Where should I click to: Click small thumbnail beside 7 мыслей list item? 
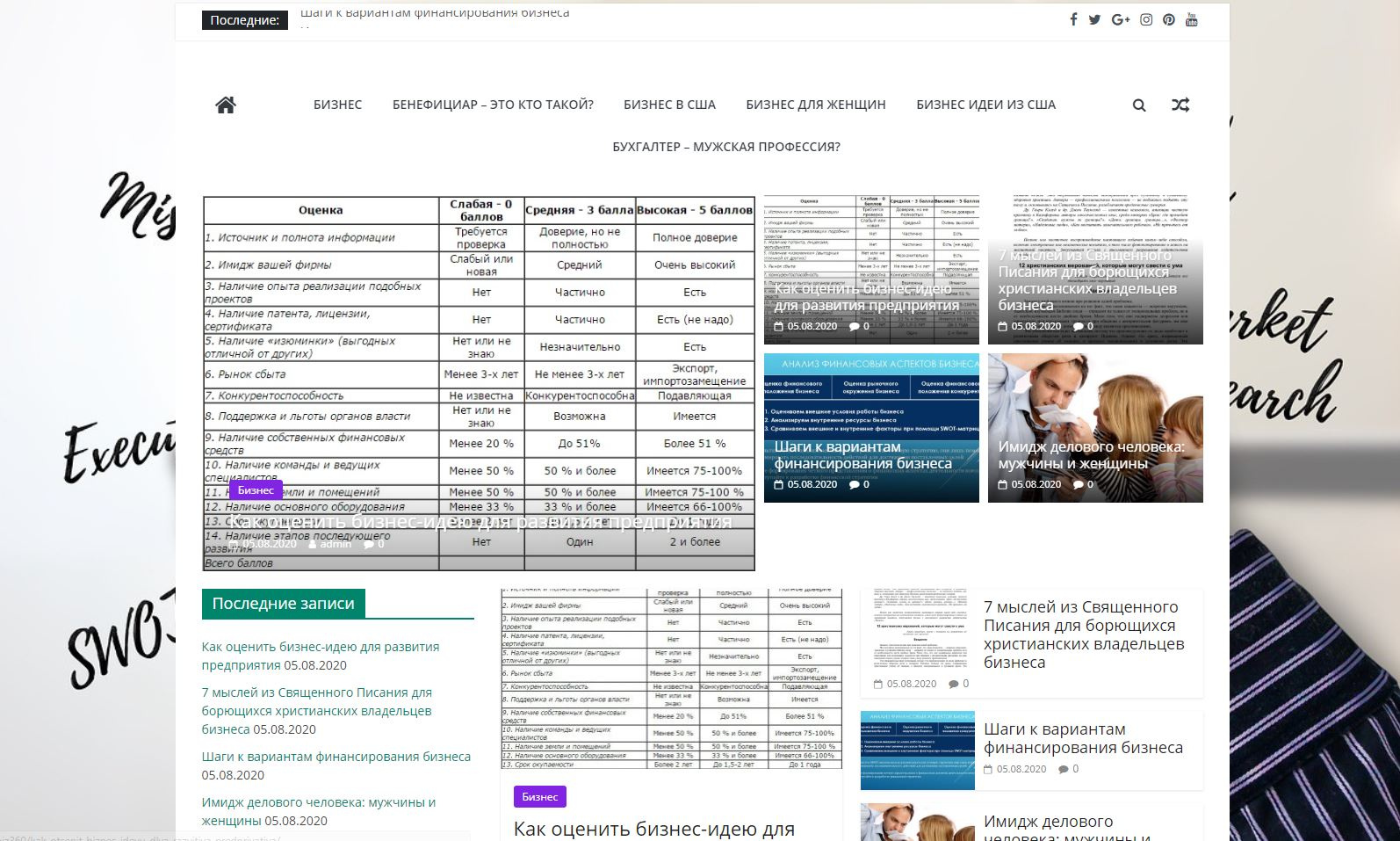[x=918, y=628]
